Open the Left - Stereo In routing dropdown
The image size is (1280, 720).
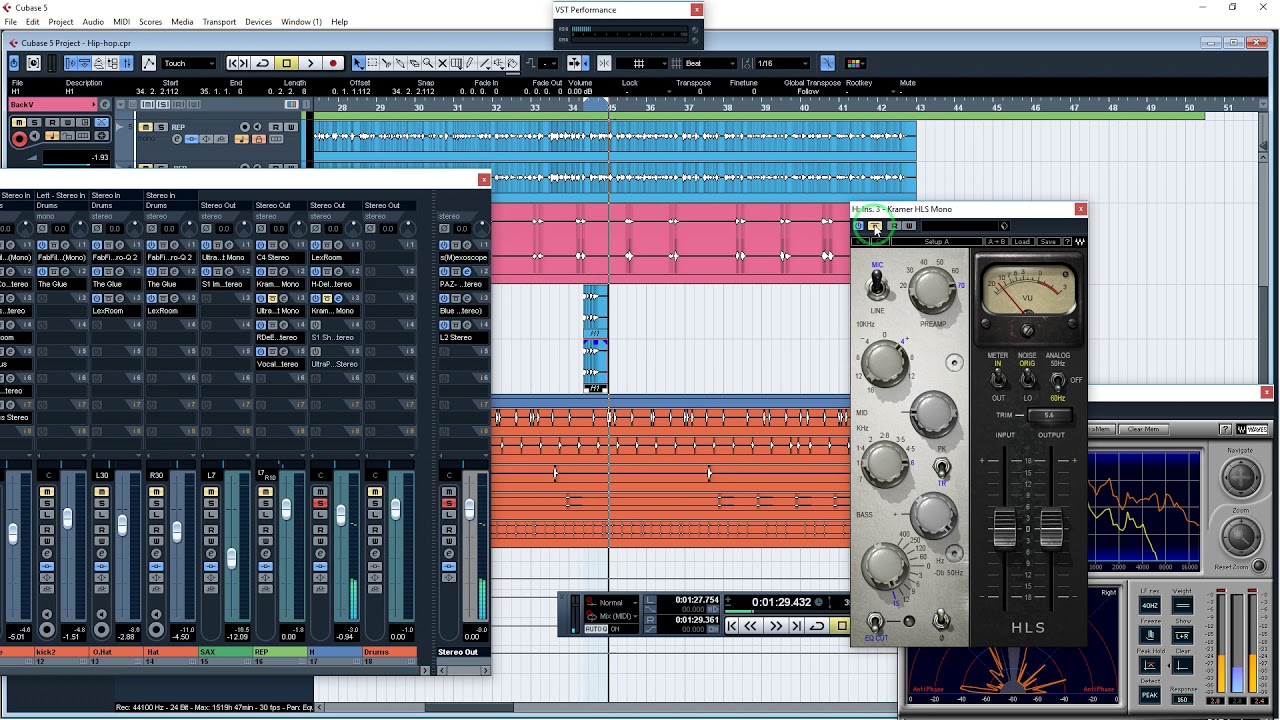tap(60, 195)
